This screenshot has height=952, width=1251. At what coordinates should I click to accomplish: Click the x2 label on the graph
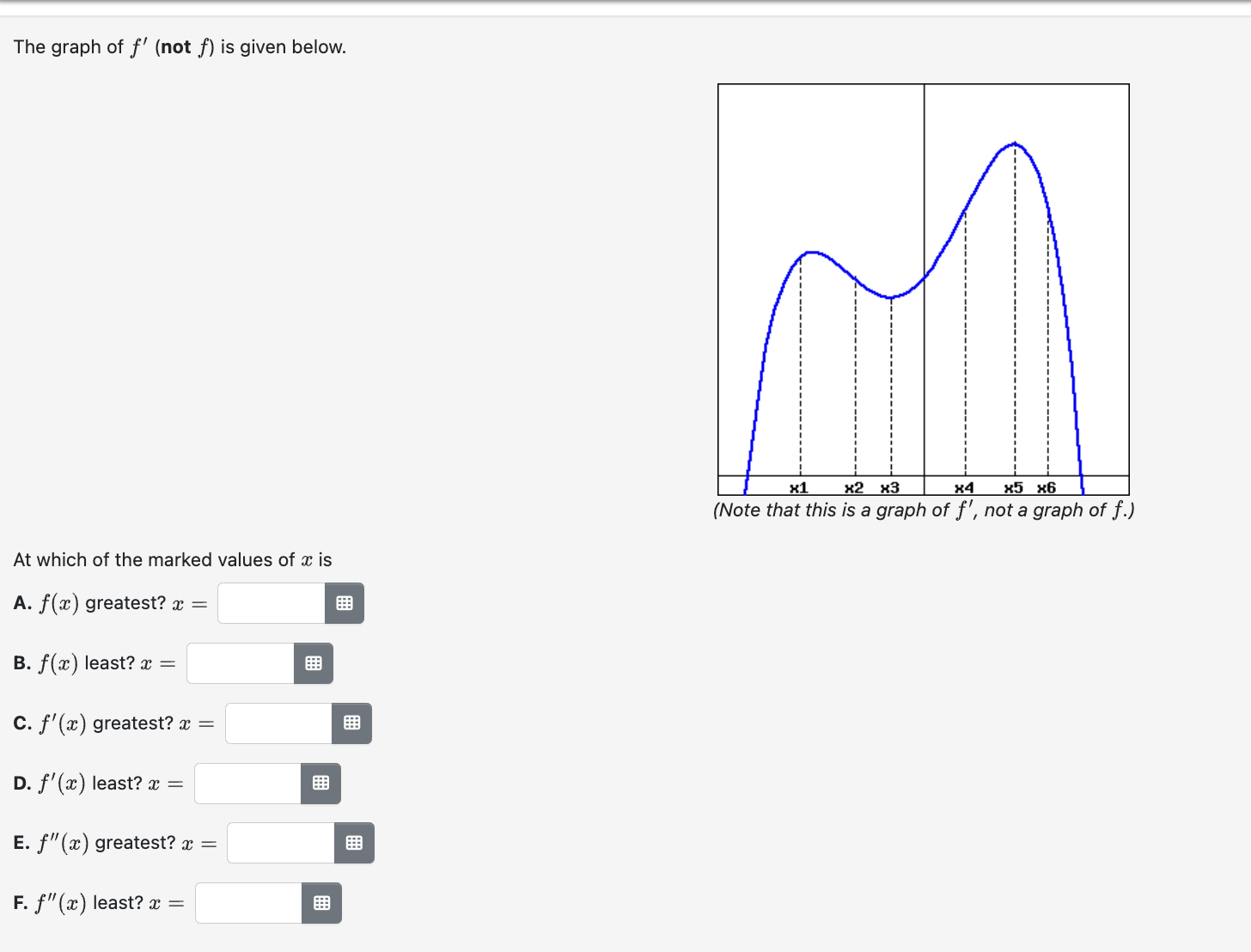click(x=853, y=487)
